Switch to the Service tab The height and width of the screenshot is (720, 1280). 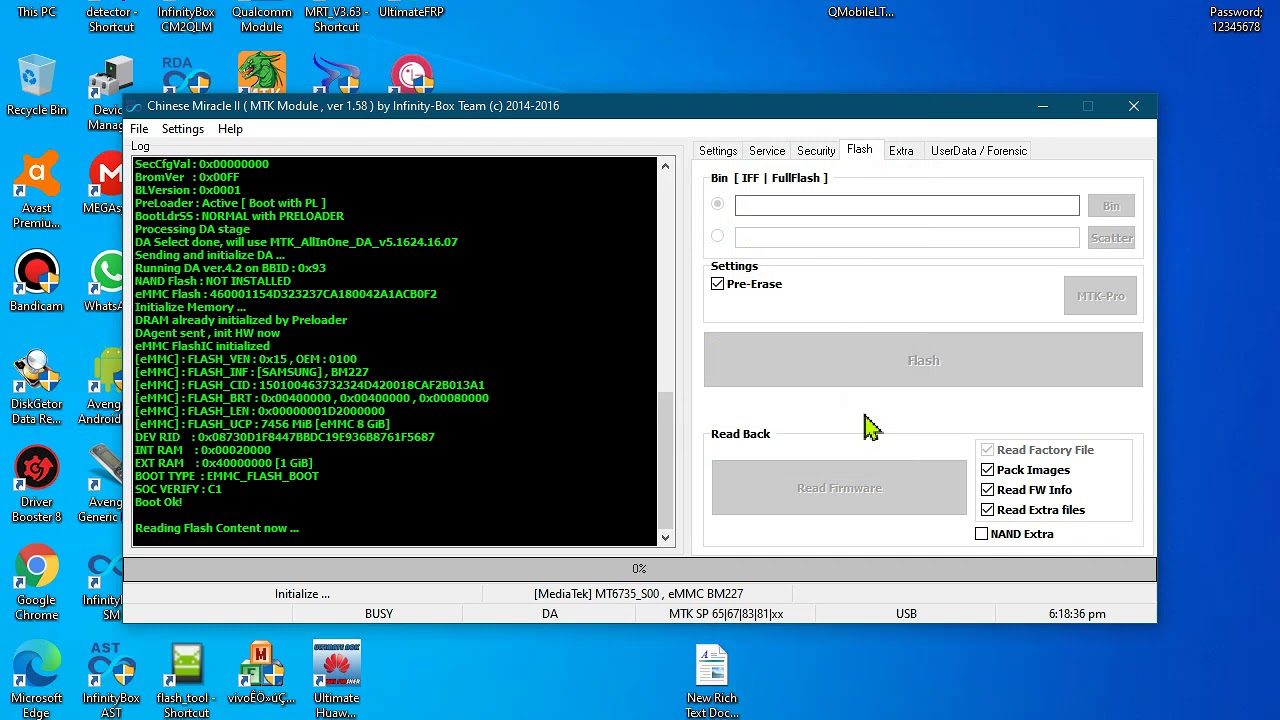coord(767,151)
